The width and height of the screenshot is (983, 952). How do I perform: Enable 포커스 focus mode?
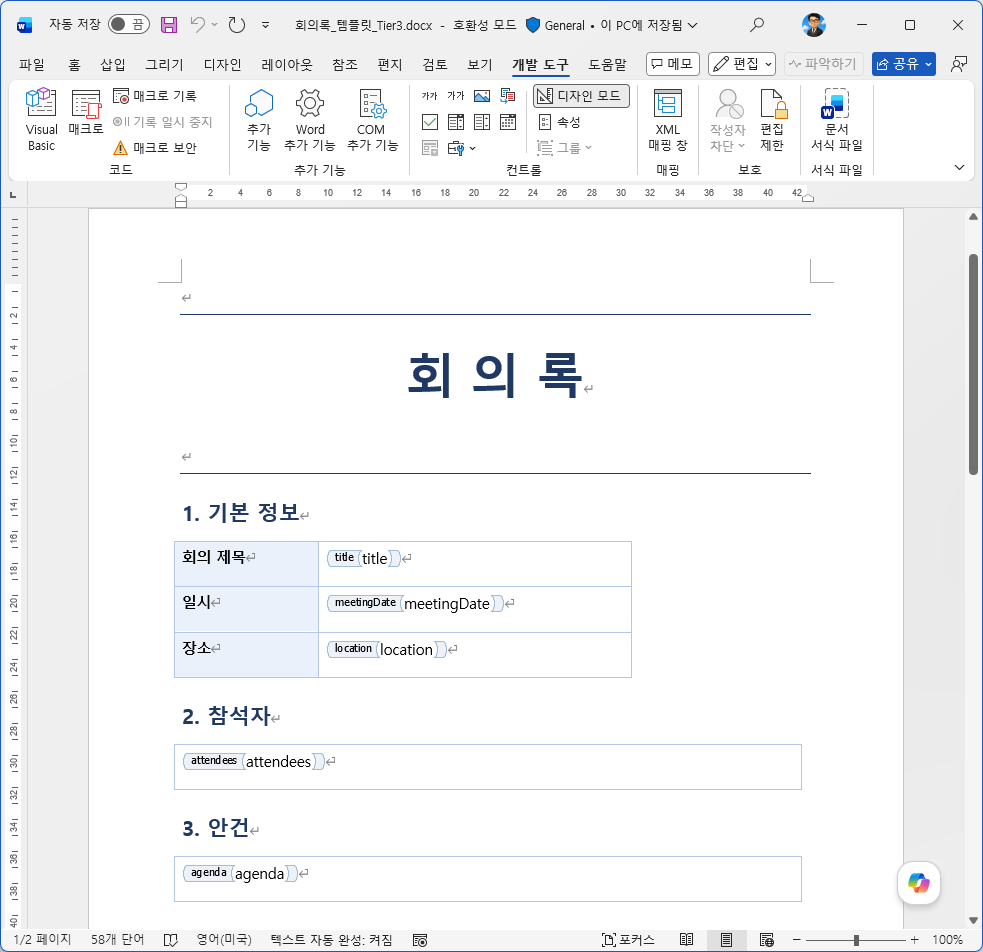[628, 939]
